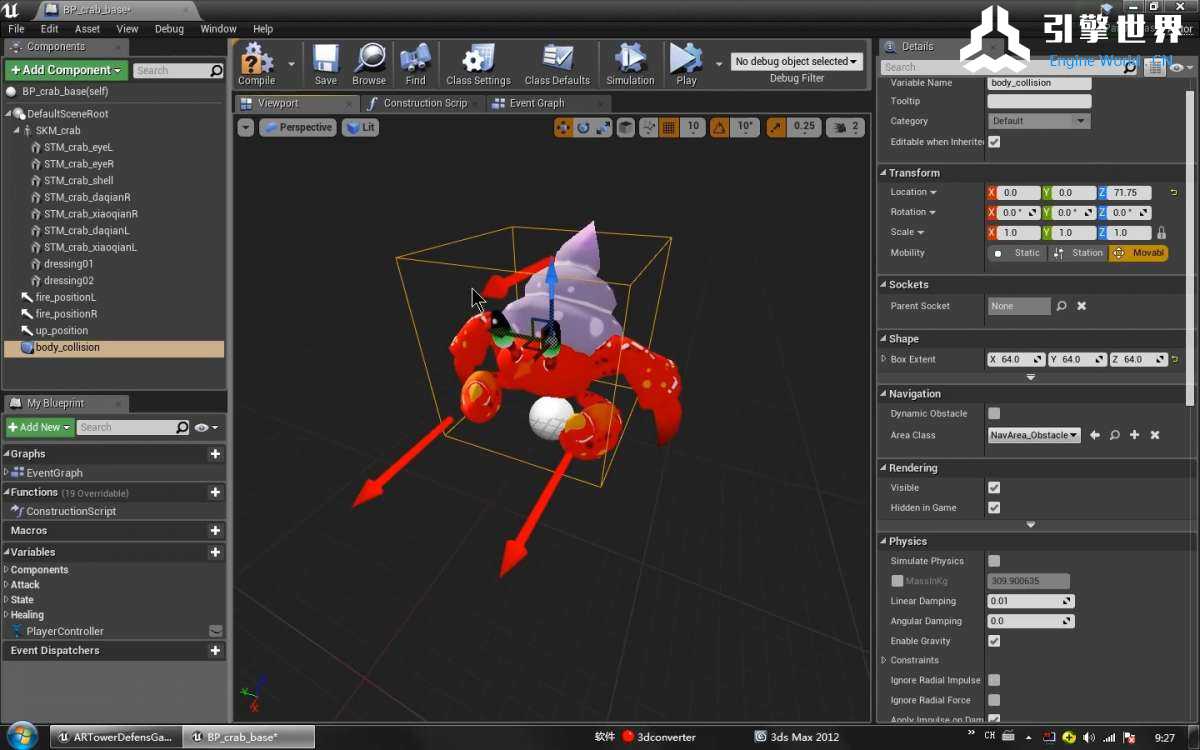Image resolution: width=1200 pixels, height=750 pixels.
Task: Click the coordinate system cube icon in viewport
Action: click(x=626, y=127)
